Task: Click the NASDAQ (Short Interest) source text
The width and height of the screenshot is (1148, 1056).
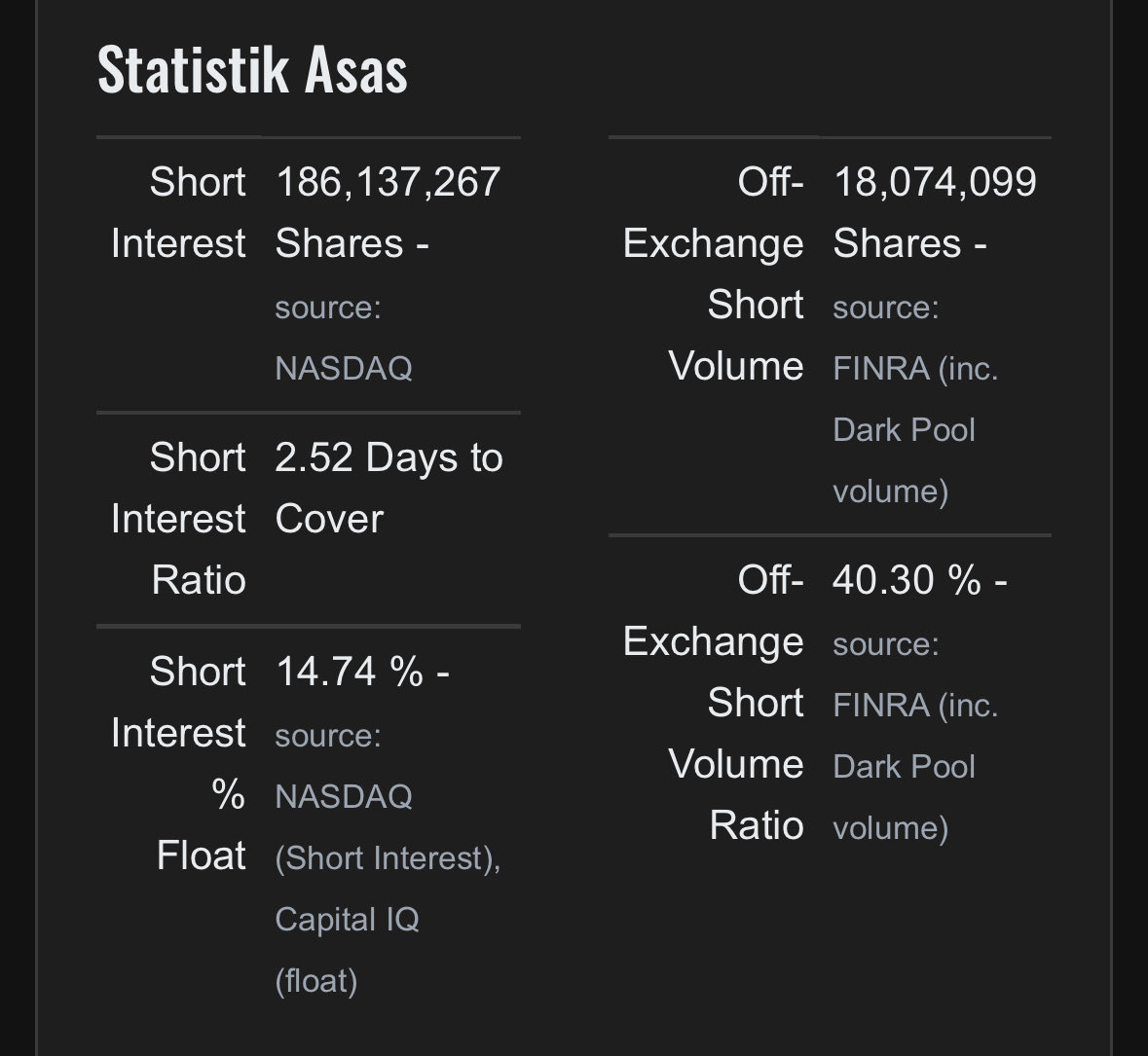Action: [388, 827]
